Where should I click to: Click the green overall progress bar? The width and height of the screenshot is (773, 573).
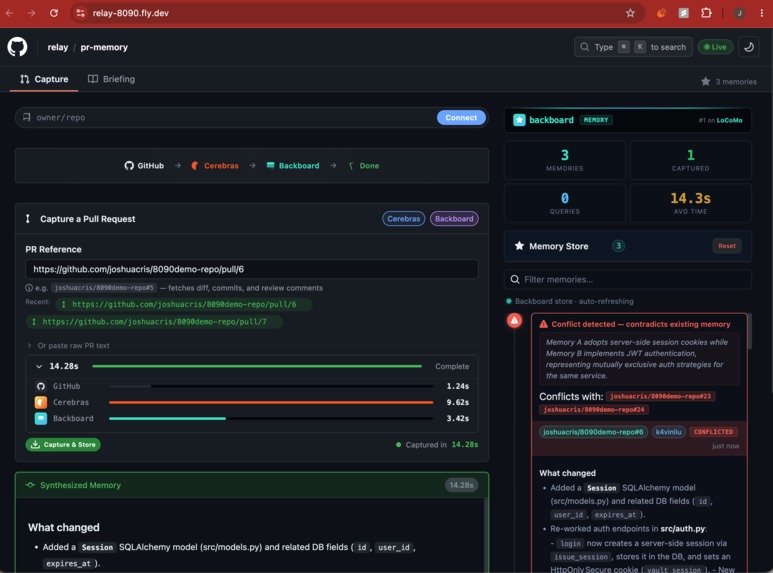tap(257, 366)
